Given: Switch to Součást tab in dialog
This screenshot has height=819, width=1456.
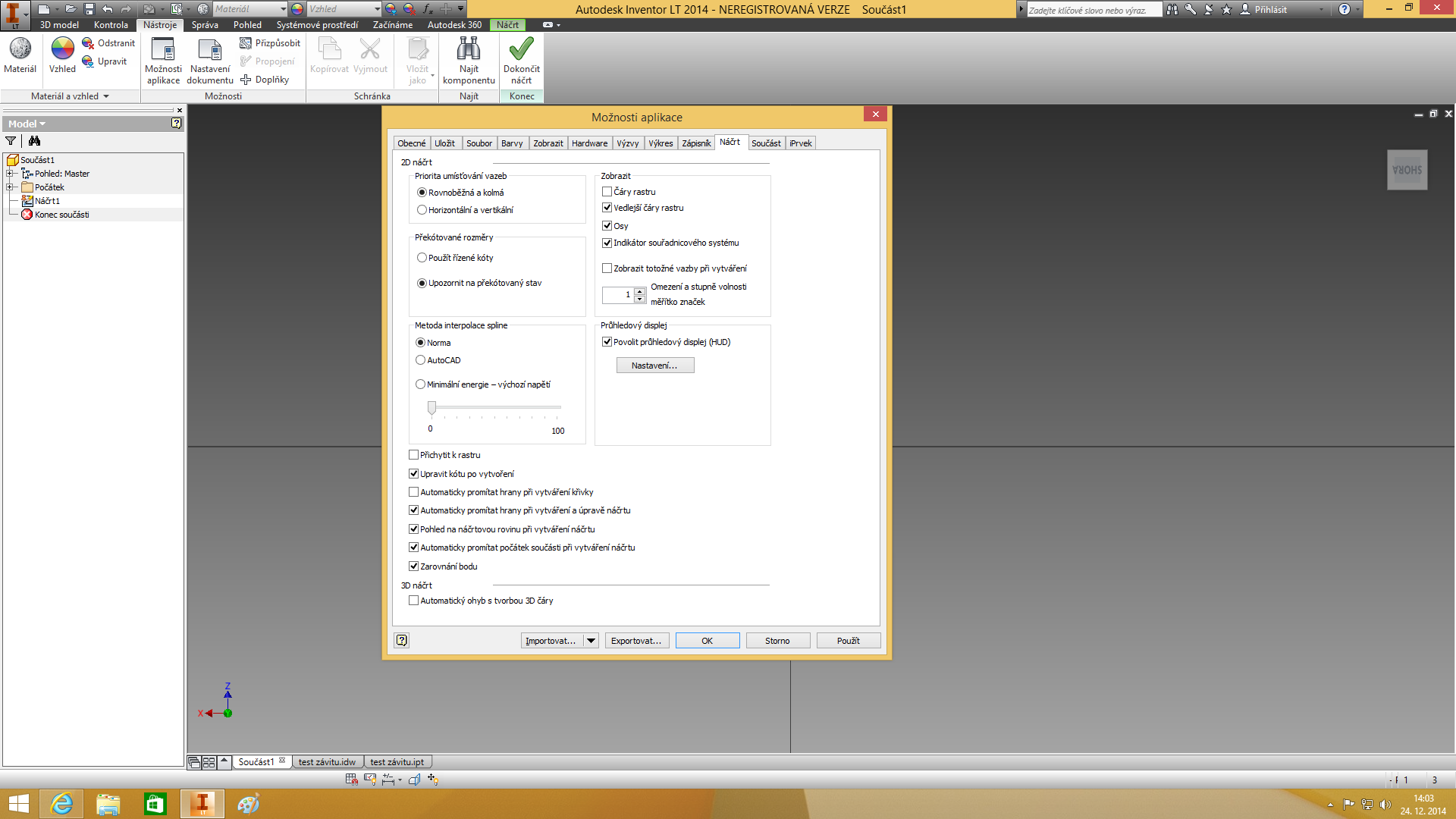Looking at the screenshot, I should tap(766, 143).
